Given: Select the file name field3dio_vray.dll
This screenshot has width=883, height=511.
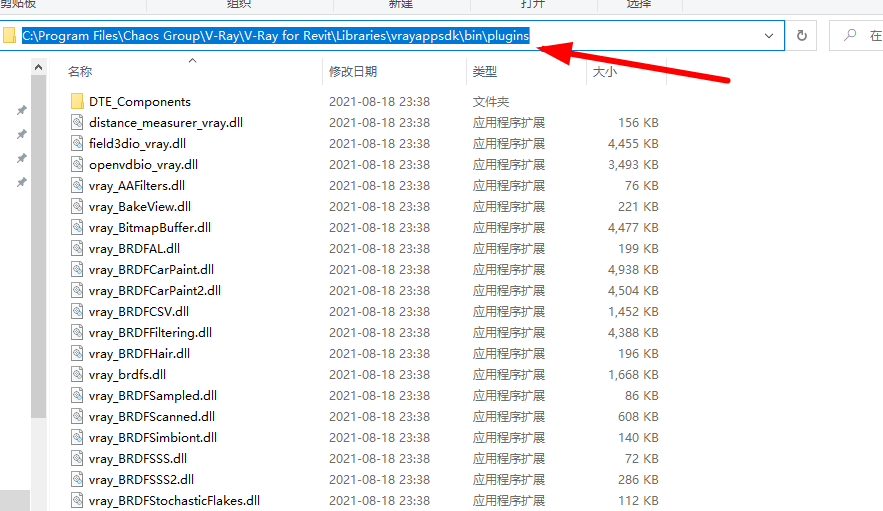Looking at the screenshot, I should (x=137, y=143).
